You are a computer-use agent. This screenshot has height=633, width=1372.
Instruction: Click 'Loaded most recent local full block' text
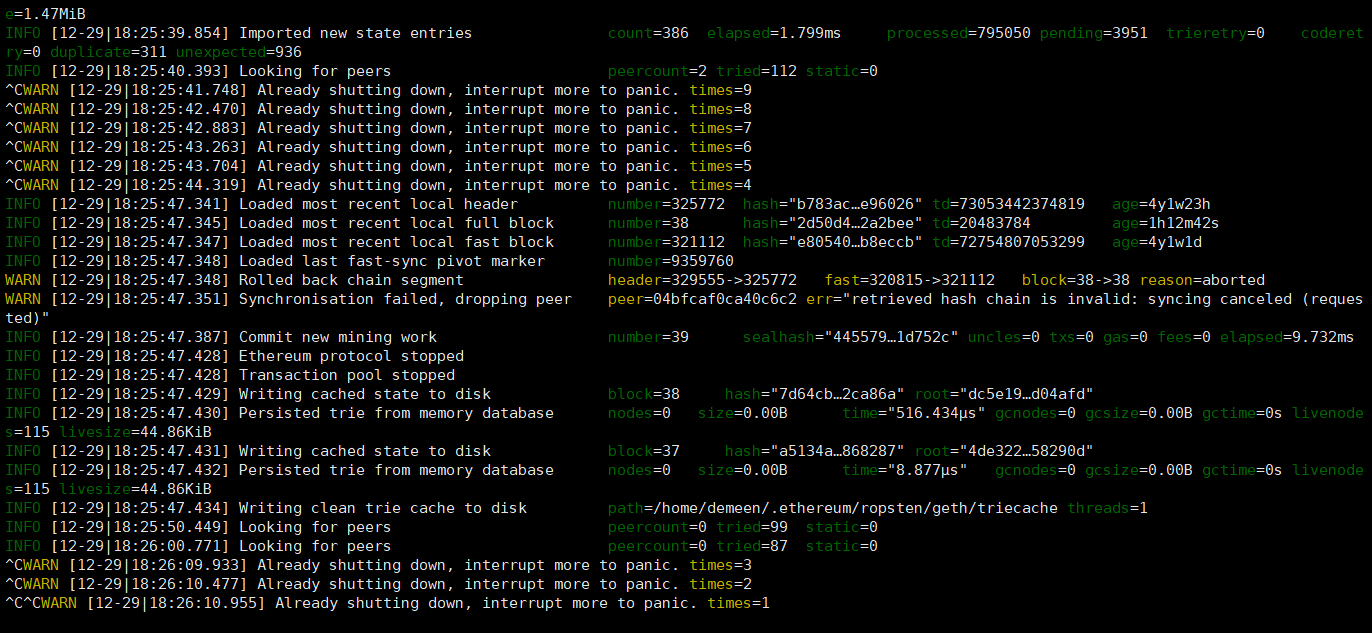(x=396, y=223)
